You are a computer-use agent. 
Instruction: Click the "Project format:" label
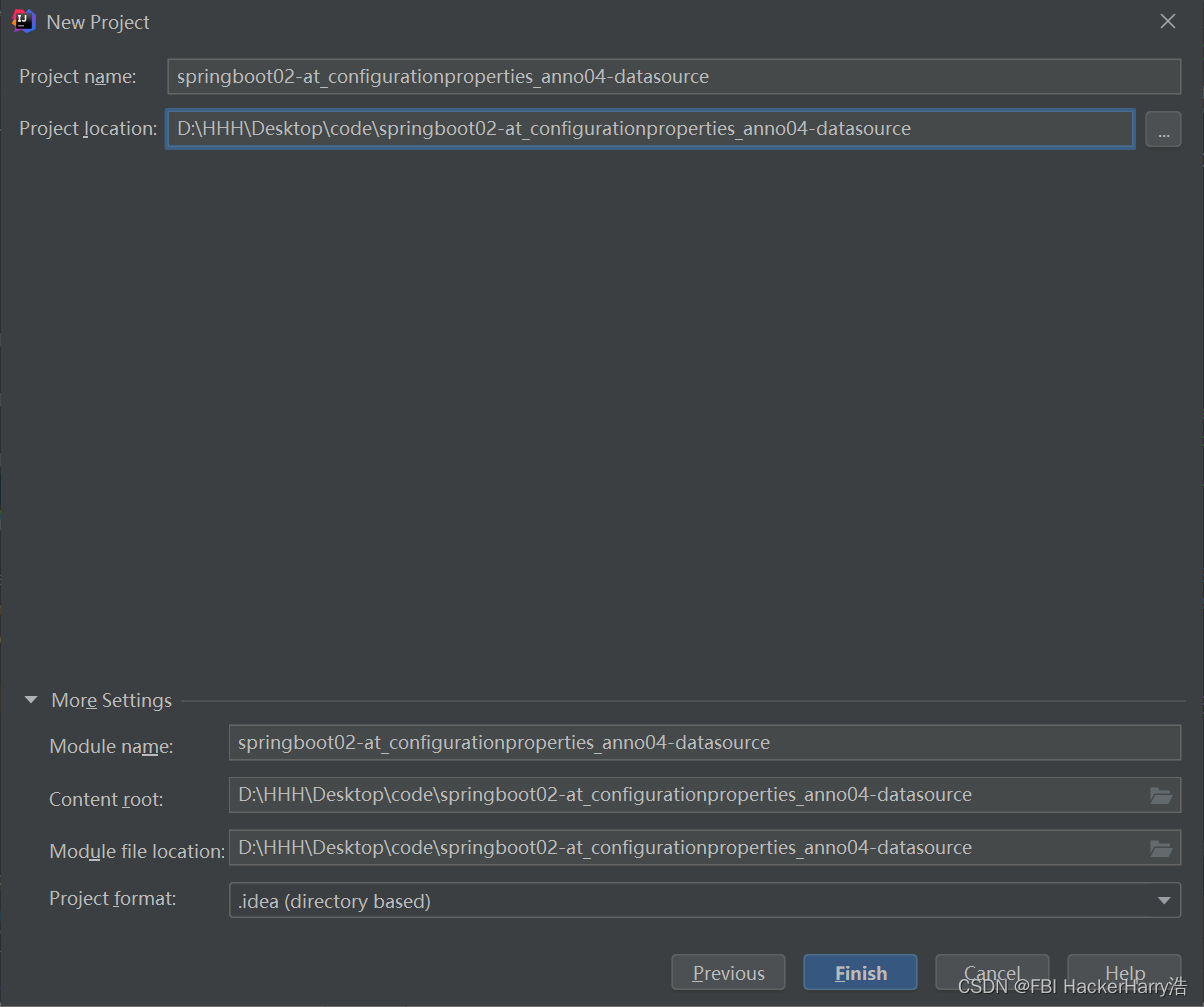point(112,898)
